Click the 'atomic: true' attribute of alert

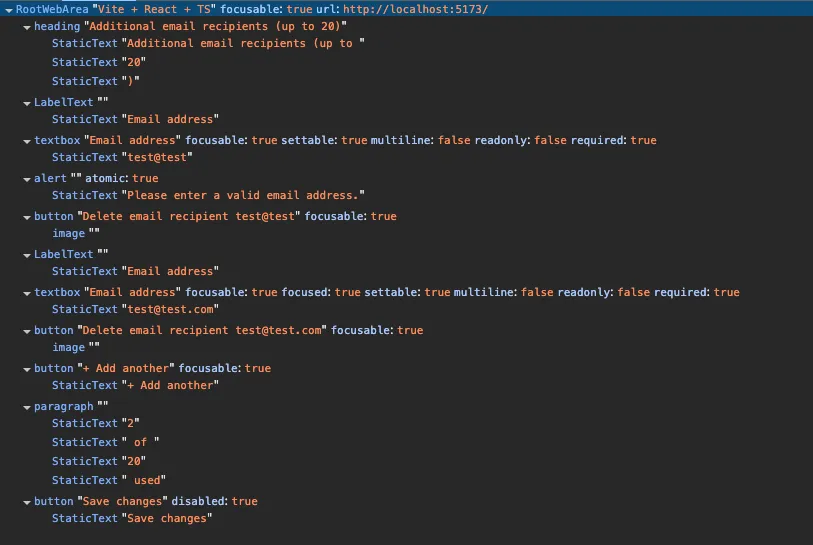[x=122, y=178]
